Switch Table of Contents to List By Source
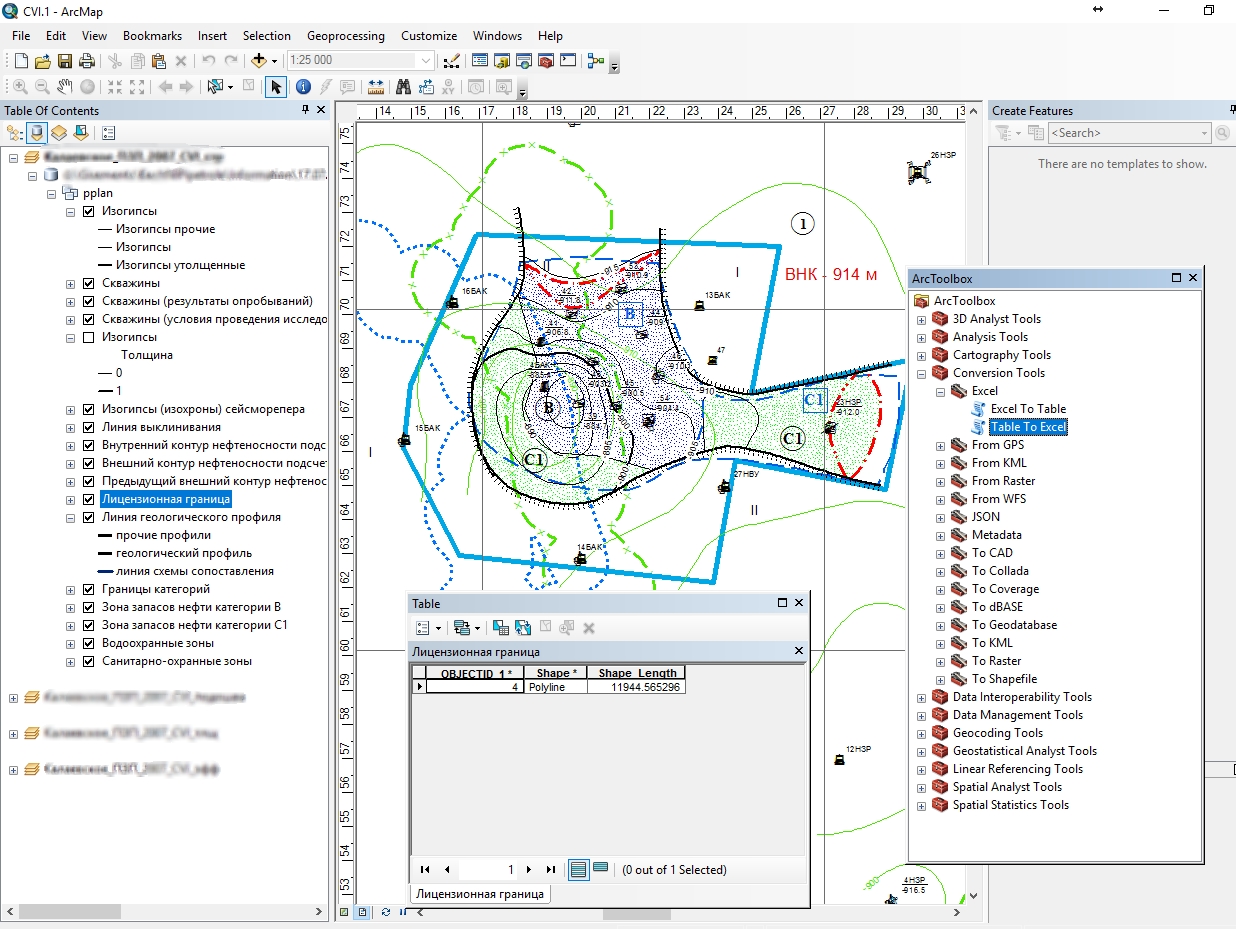This screenshot has height=929, width=1236. coord(36,132)
